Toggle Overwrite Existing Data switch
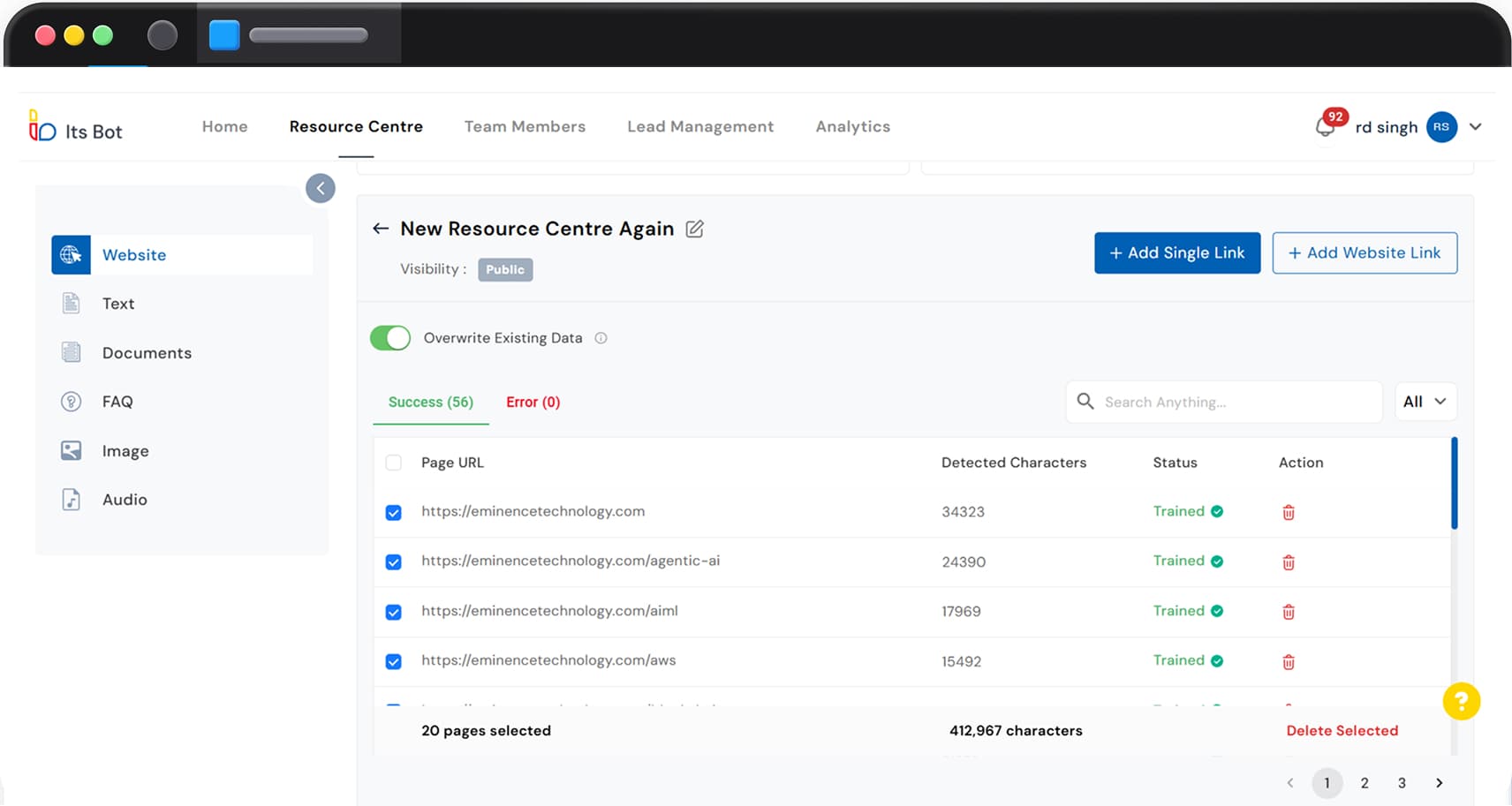This screenshot has width=1512, height=806. (390, 338)
